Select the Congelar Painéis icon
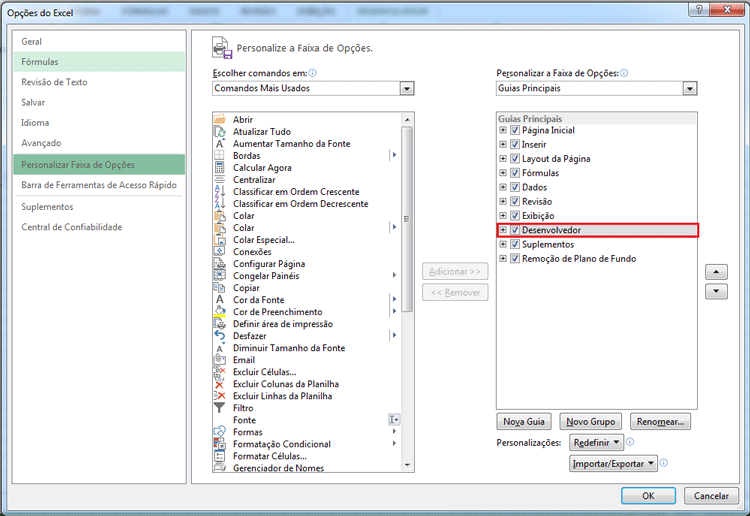The image size is (750, 516). tap(220, 276)
